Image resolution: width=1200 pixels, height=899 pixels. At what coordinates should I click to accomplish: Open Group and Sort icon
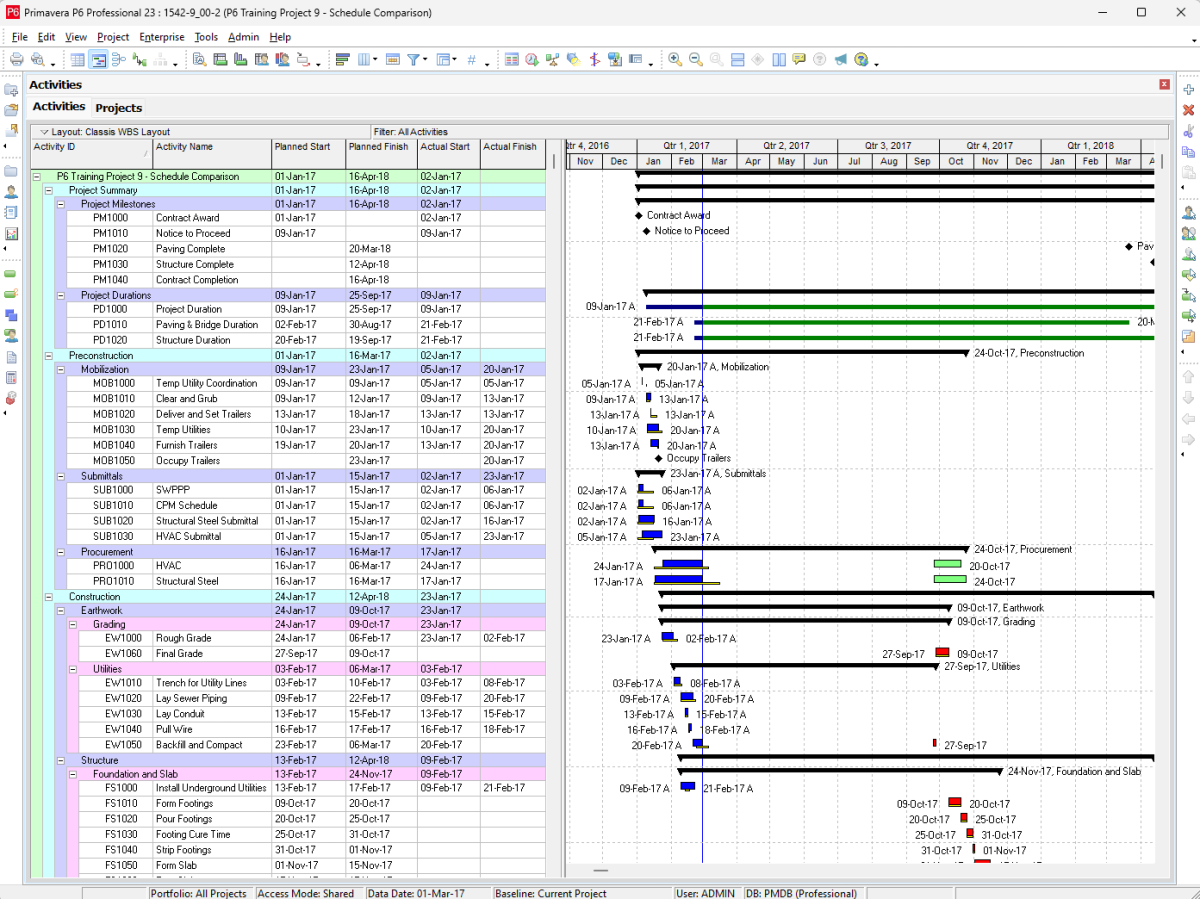tap(443, 60)
